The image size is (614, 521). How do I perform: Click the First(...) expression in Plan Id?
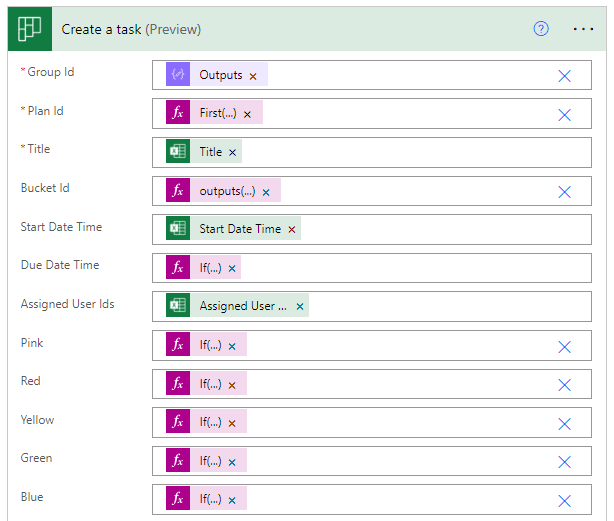pos(218,113)
